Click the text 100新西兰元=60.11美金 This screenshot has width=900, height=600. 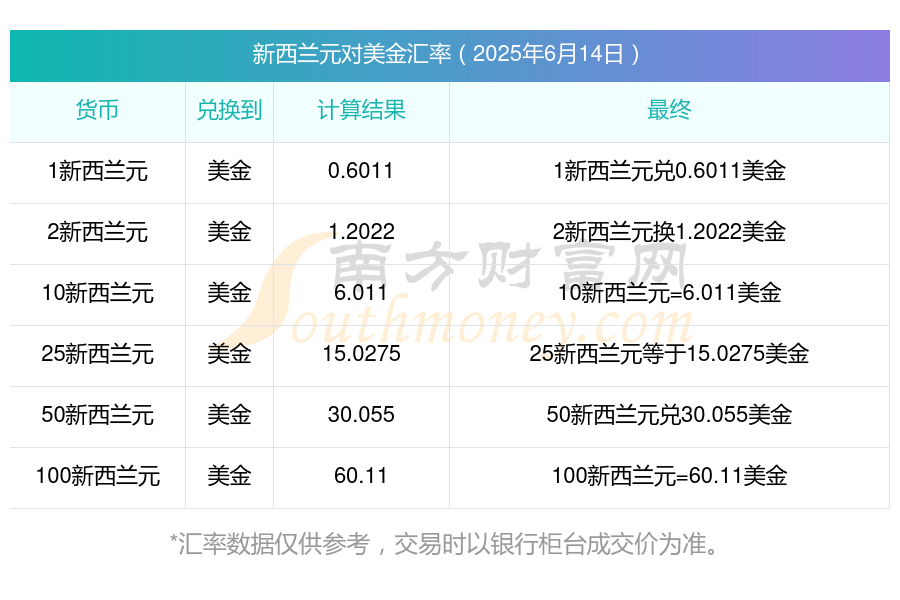[669, 476]
